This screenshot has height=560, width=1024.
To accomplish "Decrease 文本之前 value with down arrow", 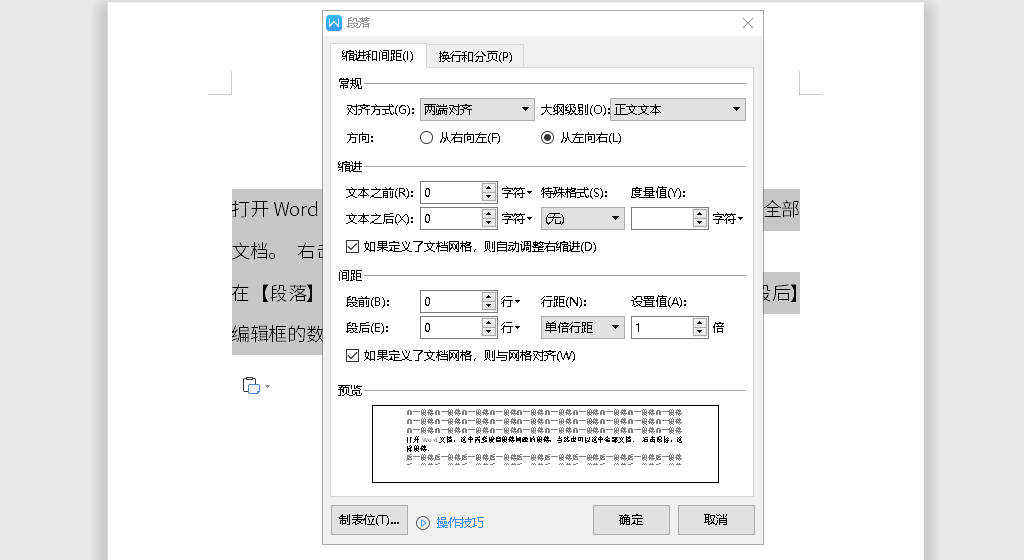I will point(489,198).
